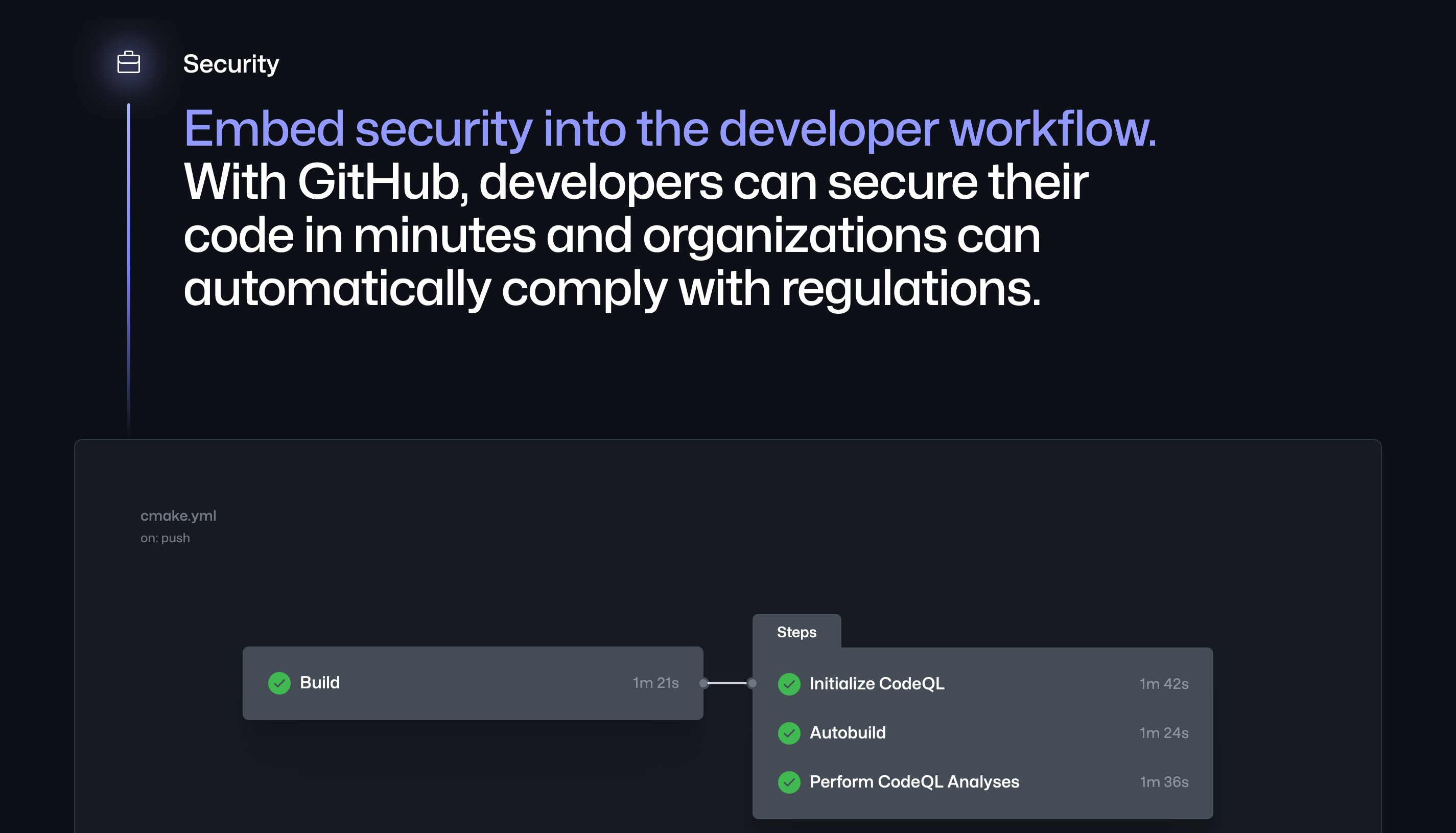Click the Perform CodeQL Analyses checkmark

click(789, 782)
